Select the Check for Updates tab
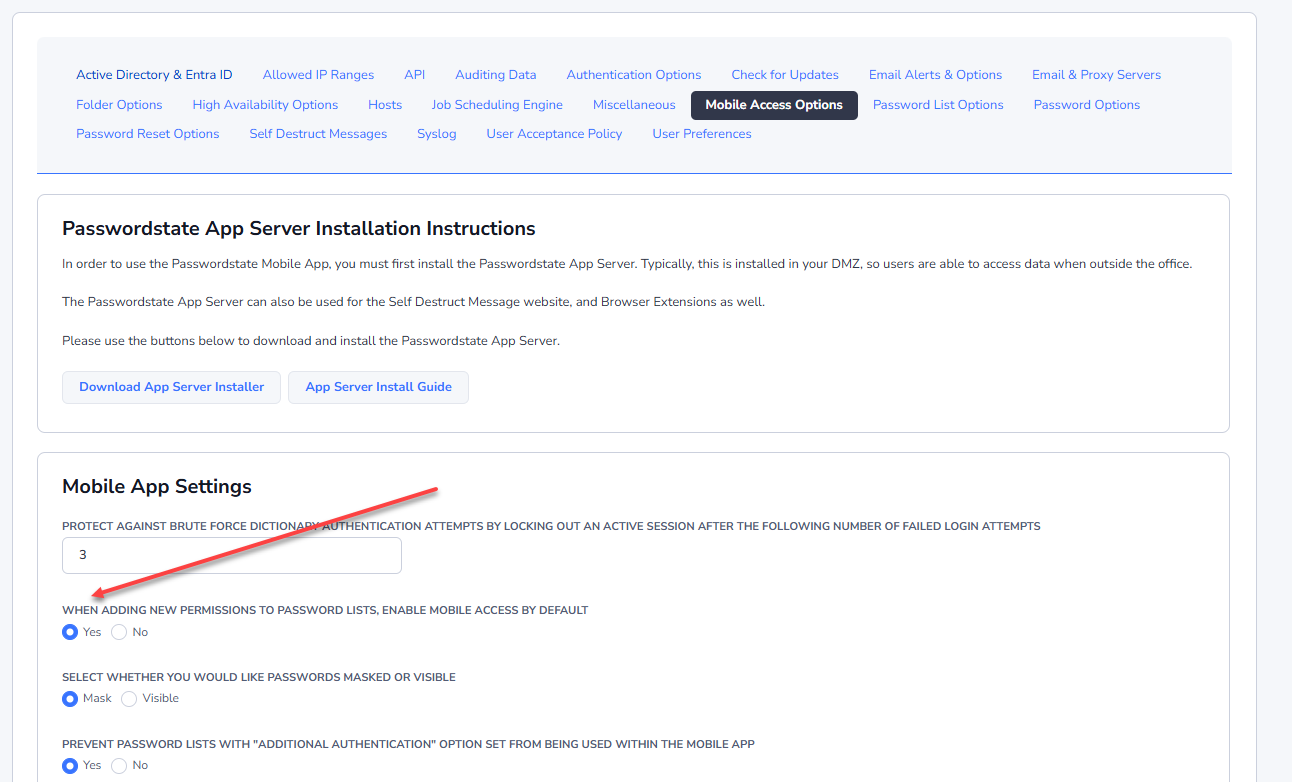Screen dimensions: 1292x782 click(x=785, y=75)
